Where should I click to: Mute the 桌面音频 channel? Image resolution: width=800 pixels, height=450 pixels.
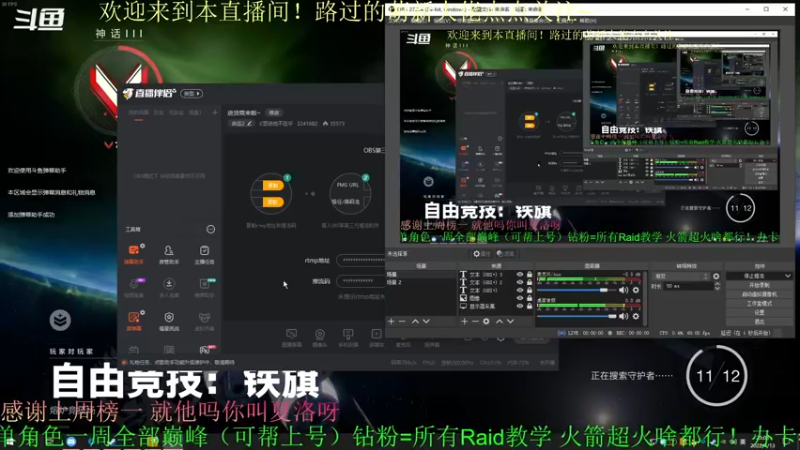click(623, 316)
